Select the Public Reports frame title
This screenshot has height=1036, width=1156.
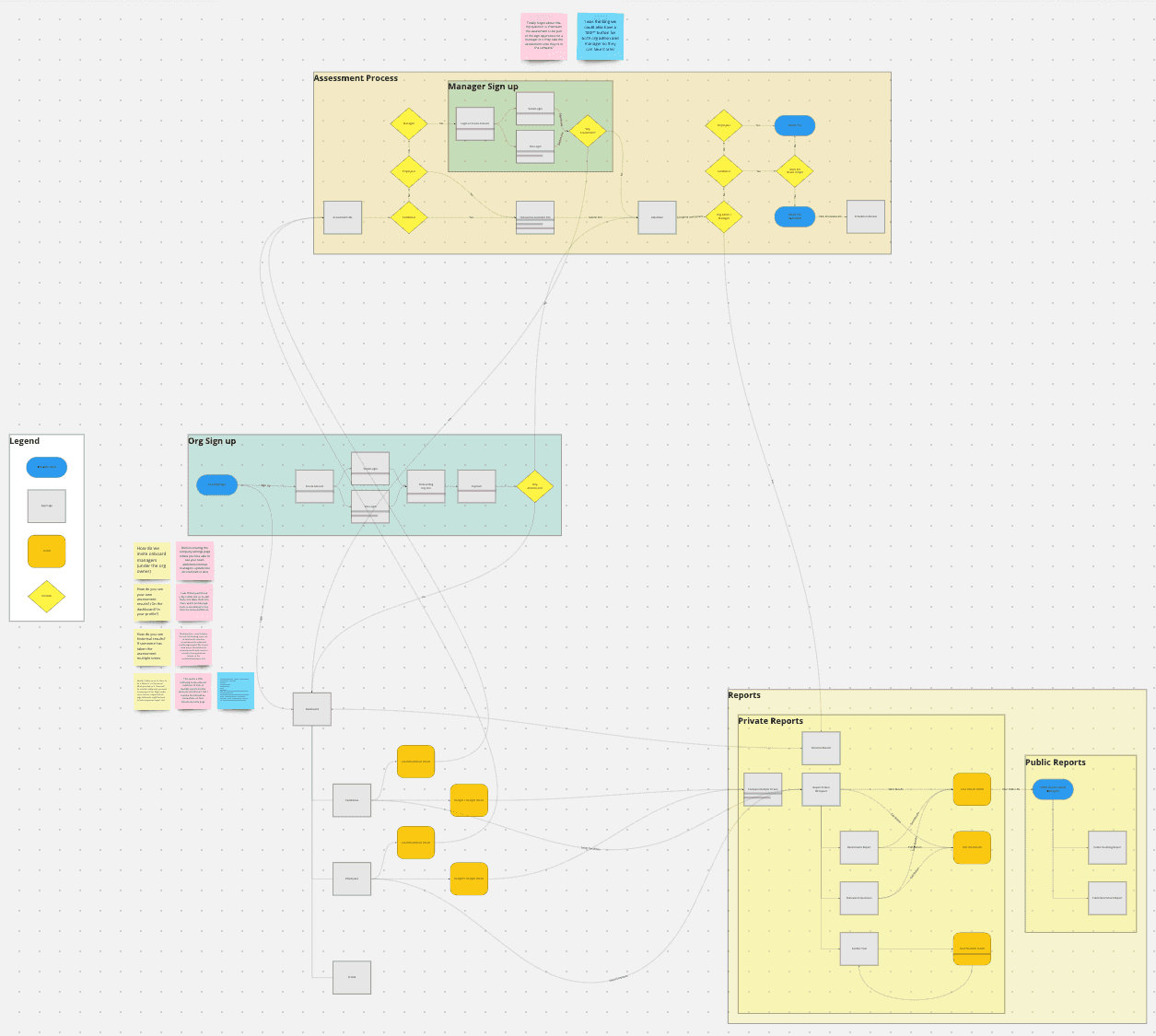(x=1056, y=762)
